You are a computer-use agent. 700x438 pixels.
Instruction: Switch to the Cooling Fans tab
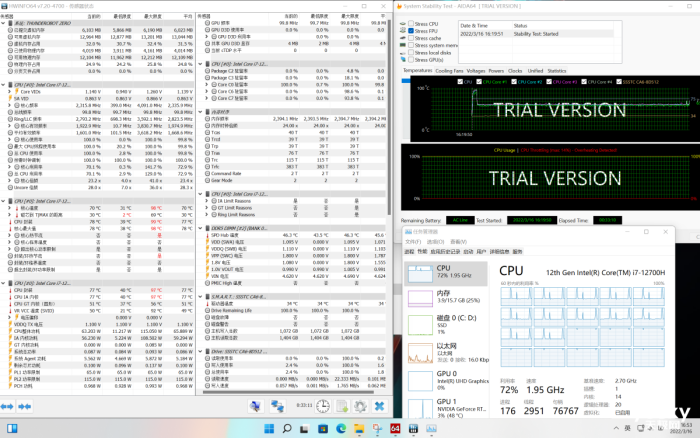tap(449, 71)
